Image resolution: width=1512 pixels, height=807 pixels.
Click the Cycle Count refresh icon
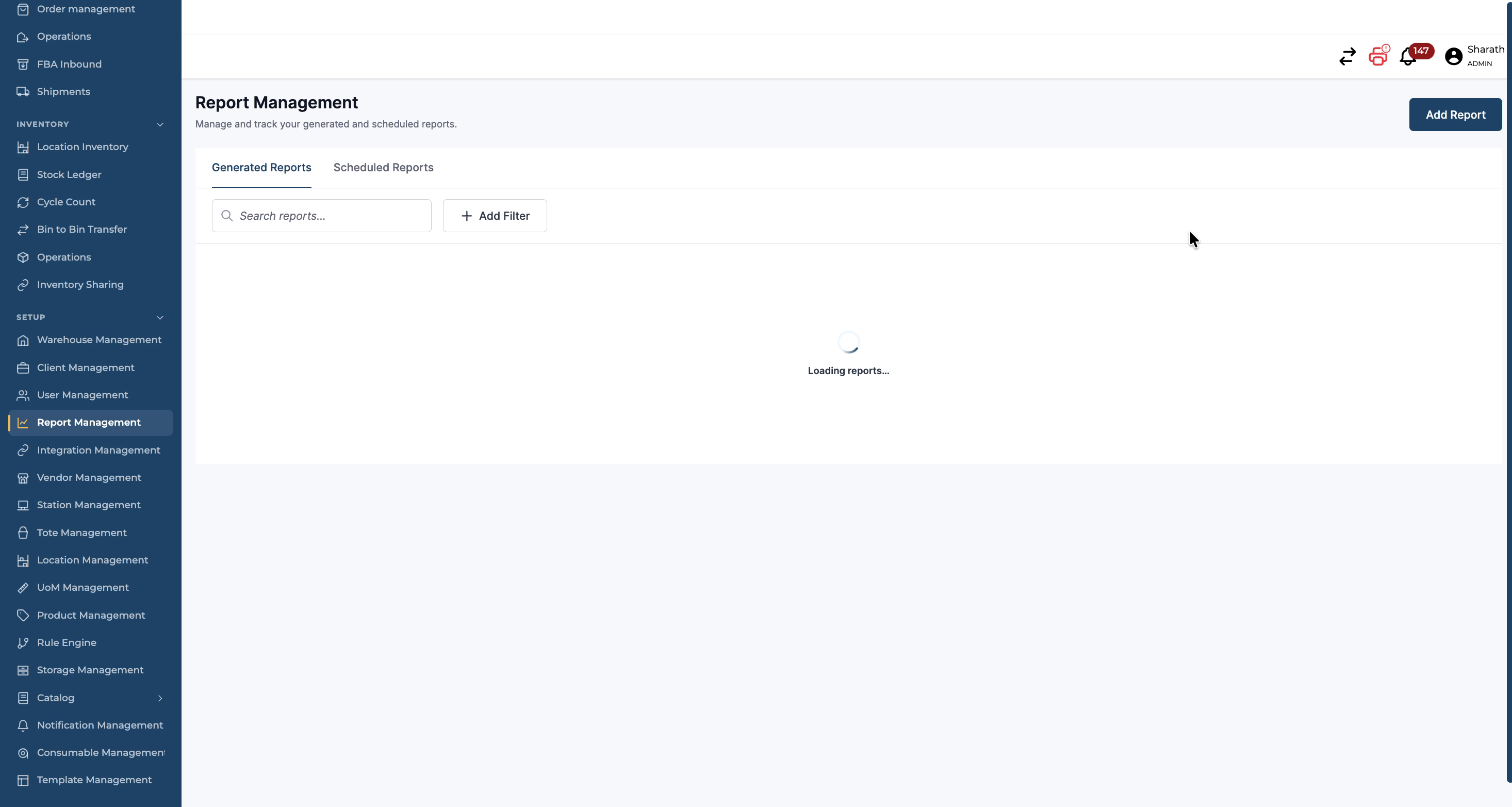click(23, 202)
